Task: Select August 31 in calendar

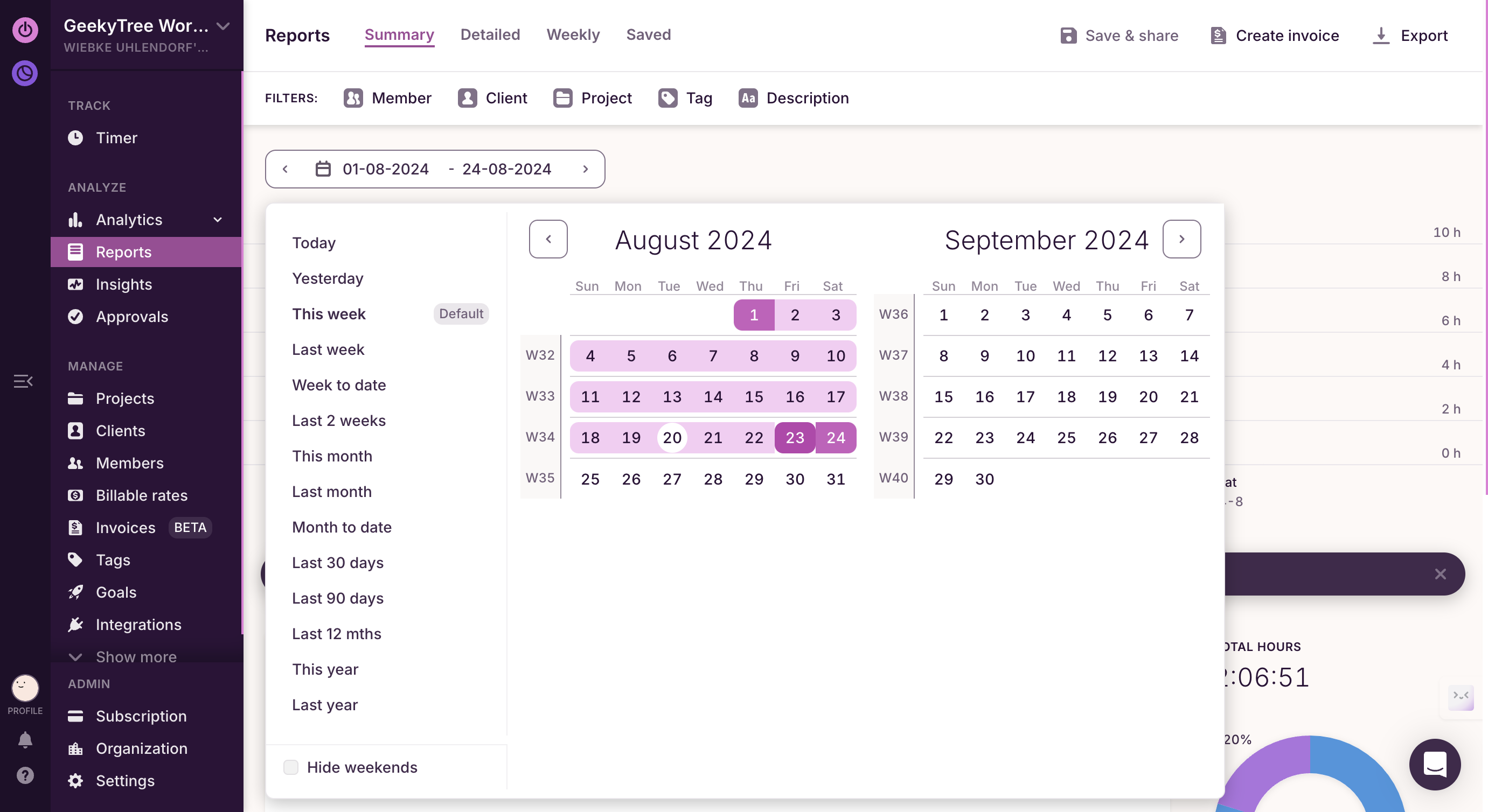Action: (836, 479)
